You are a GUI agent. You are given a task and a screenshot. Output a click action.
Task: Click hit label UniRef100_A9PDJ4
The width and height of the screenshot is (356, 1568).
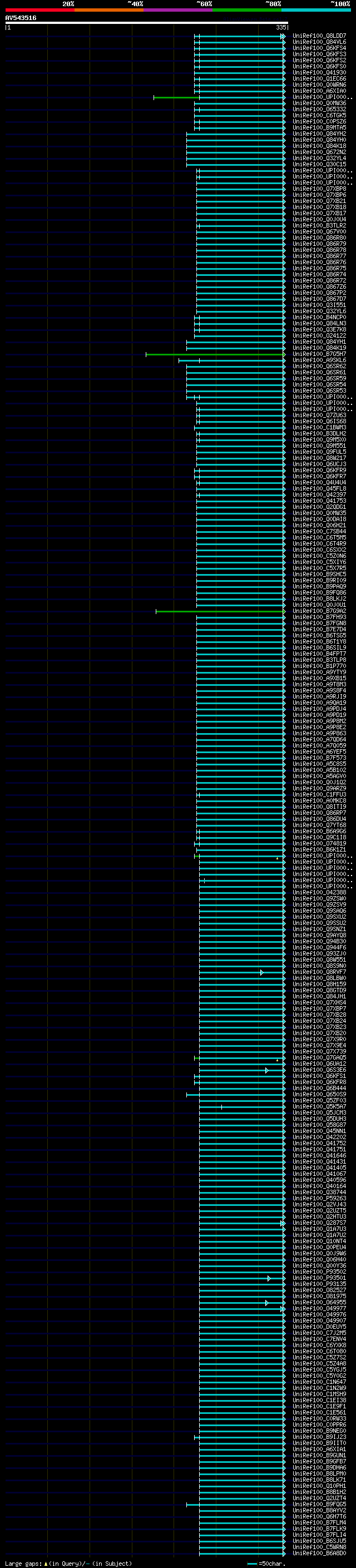319,709
